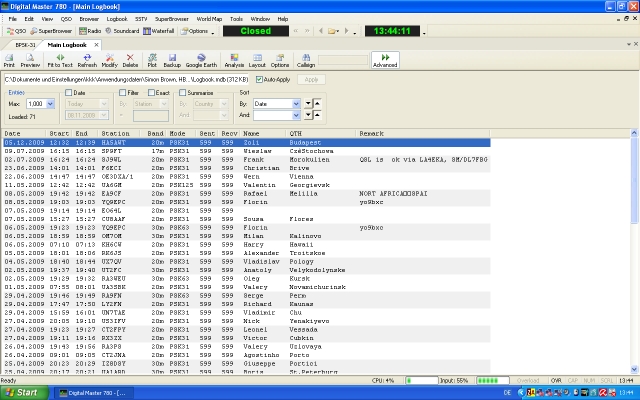Click the Print toolbar icon
Screen dimensions: 640x400
point(9,60)
